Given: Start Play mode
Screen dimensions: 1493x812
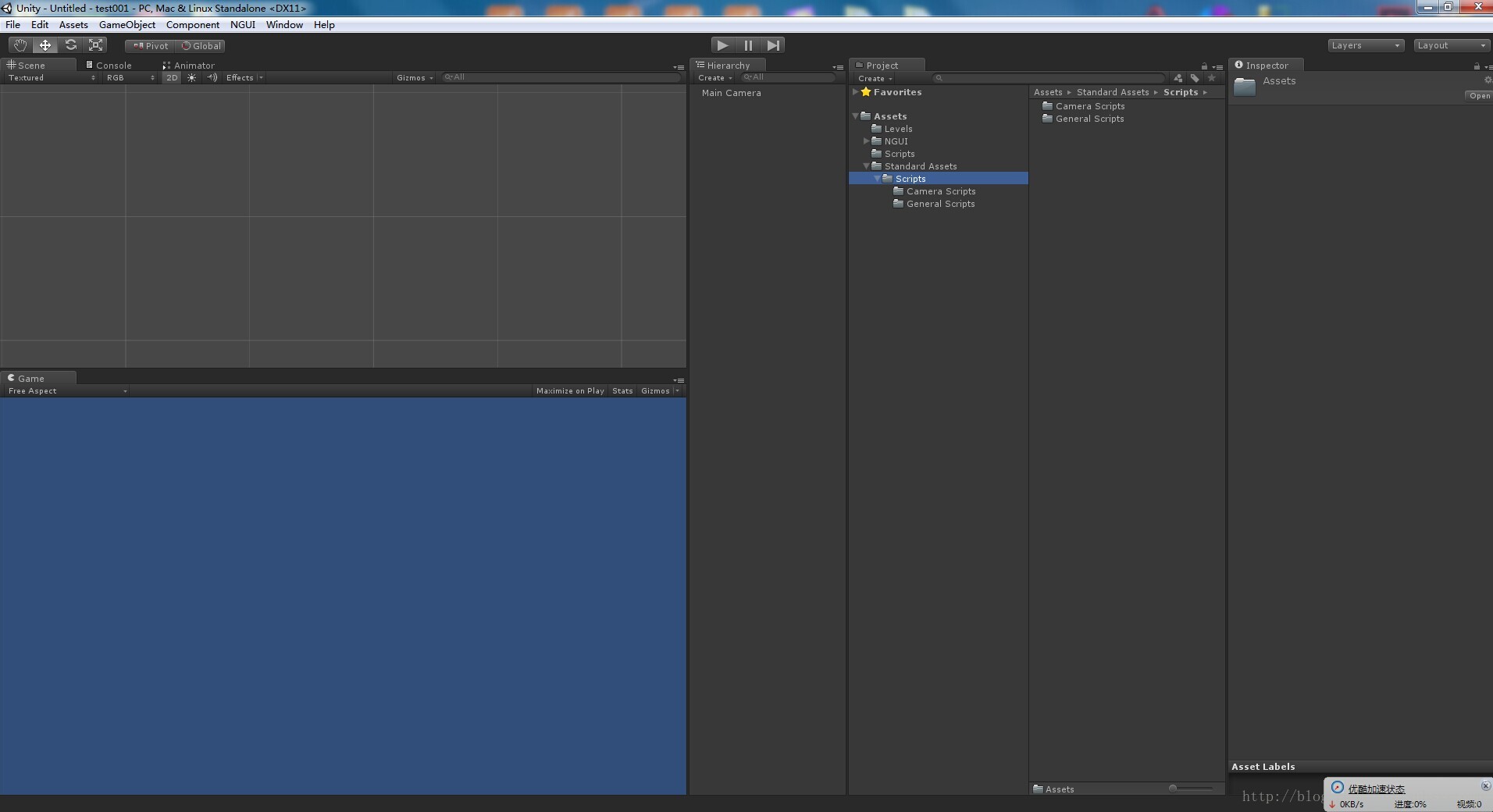Looking at the screenshot, I should [x=723, y=45].
